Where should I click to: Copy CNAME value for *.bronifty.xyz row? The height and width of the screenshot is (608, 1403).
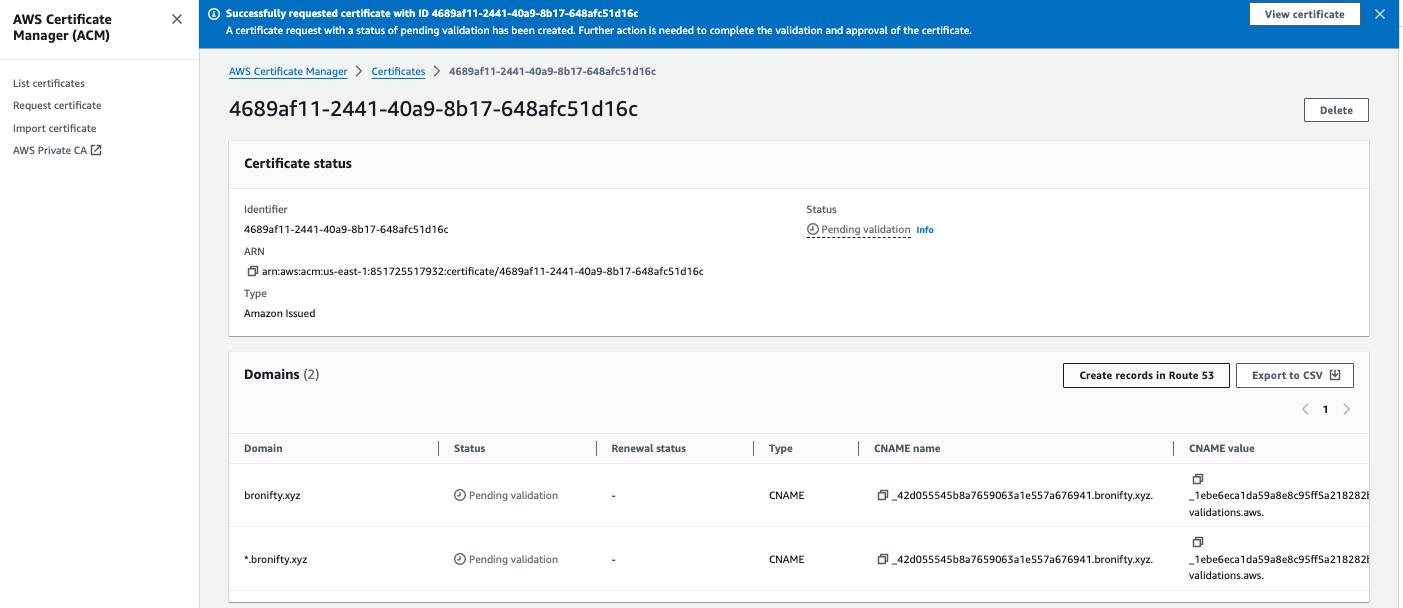pyautogui.click(x=1197, y=542)
